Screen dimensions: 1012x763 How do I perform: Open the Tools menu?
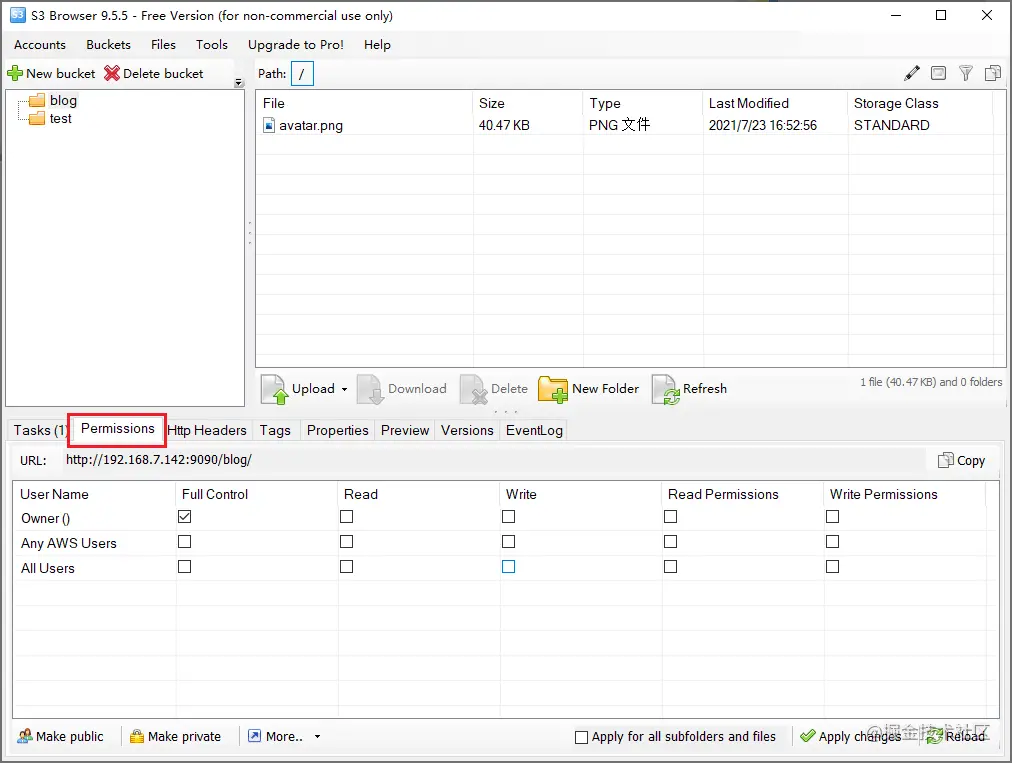[x=212, y=45]
